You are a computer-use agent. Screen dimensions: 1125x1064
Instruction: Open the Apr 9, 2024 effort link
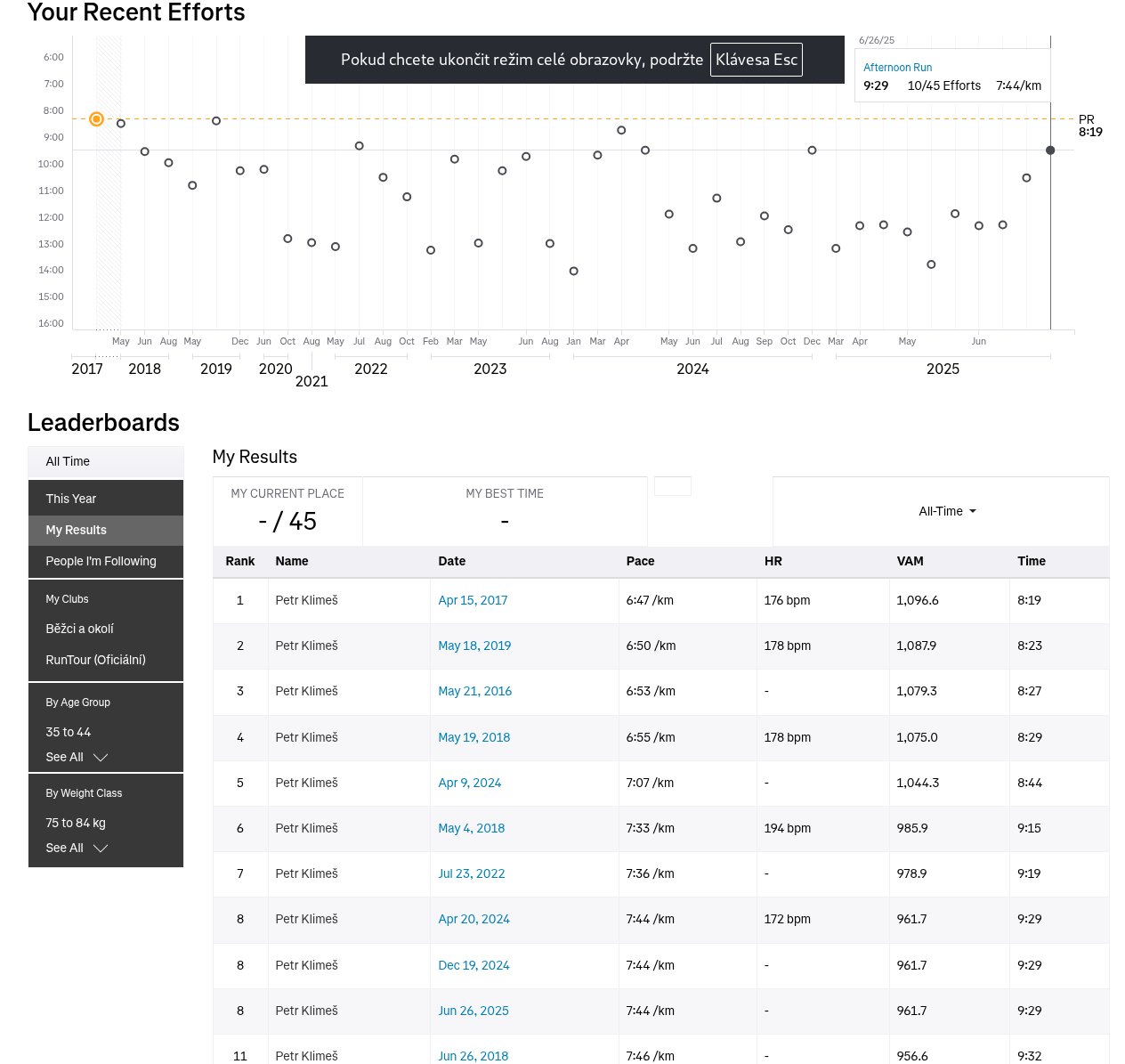tap(469, 783)
